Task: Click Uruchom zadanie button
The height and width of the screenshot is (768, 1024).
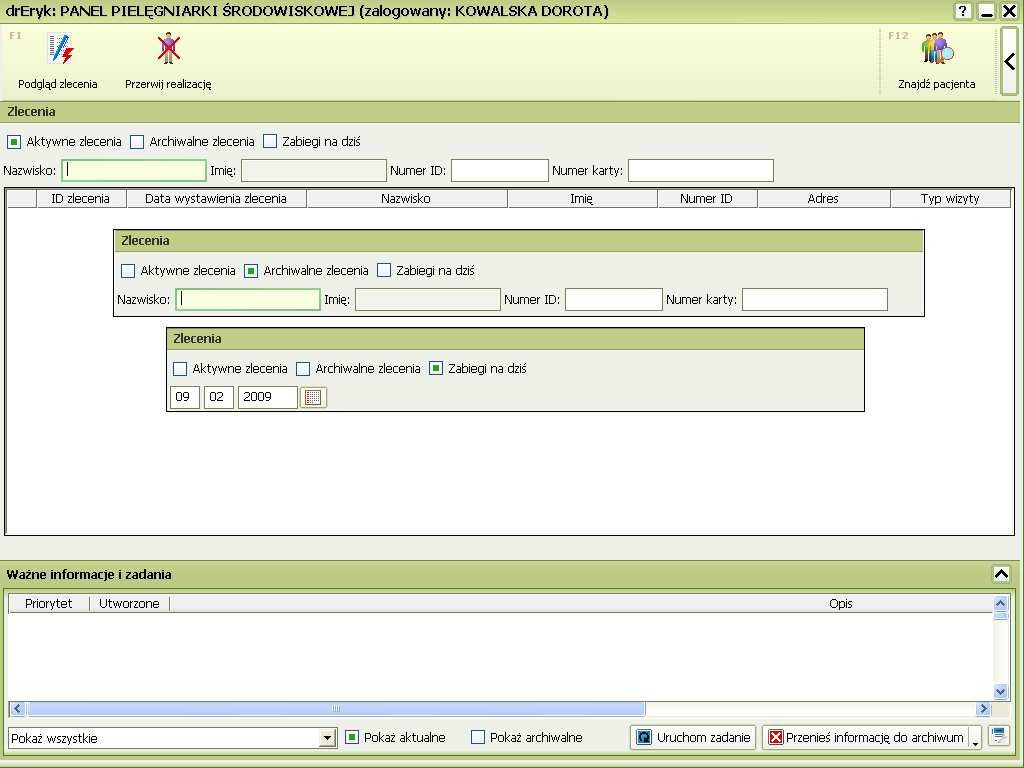Action: [x=693, y=737]
